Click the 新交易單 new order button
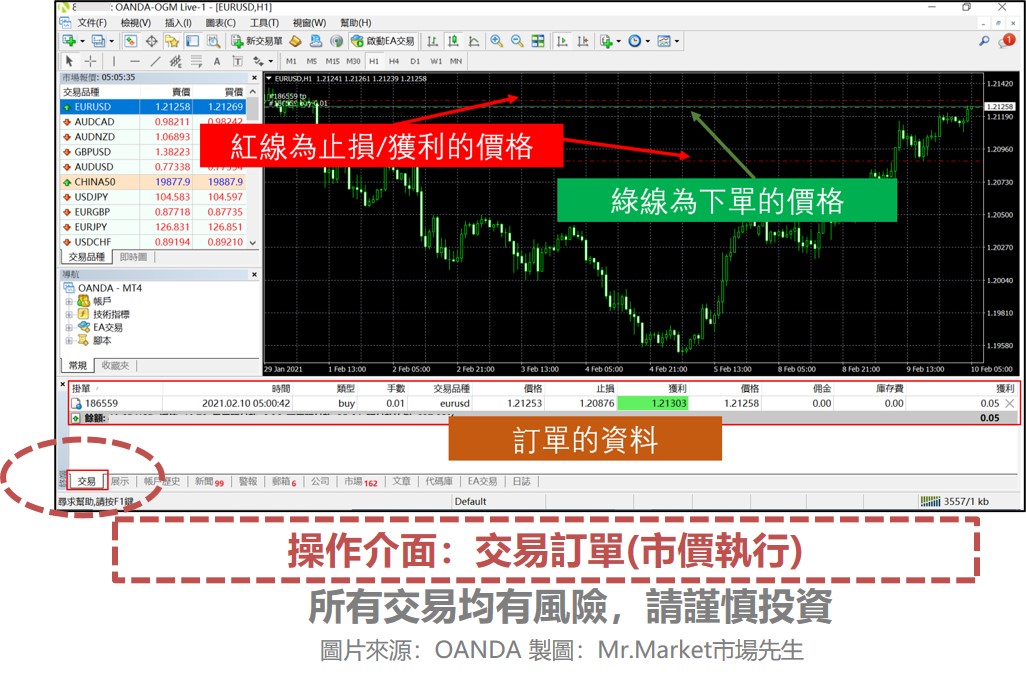 256,41
